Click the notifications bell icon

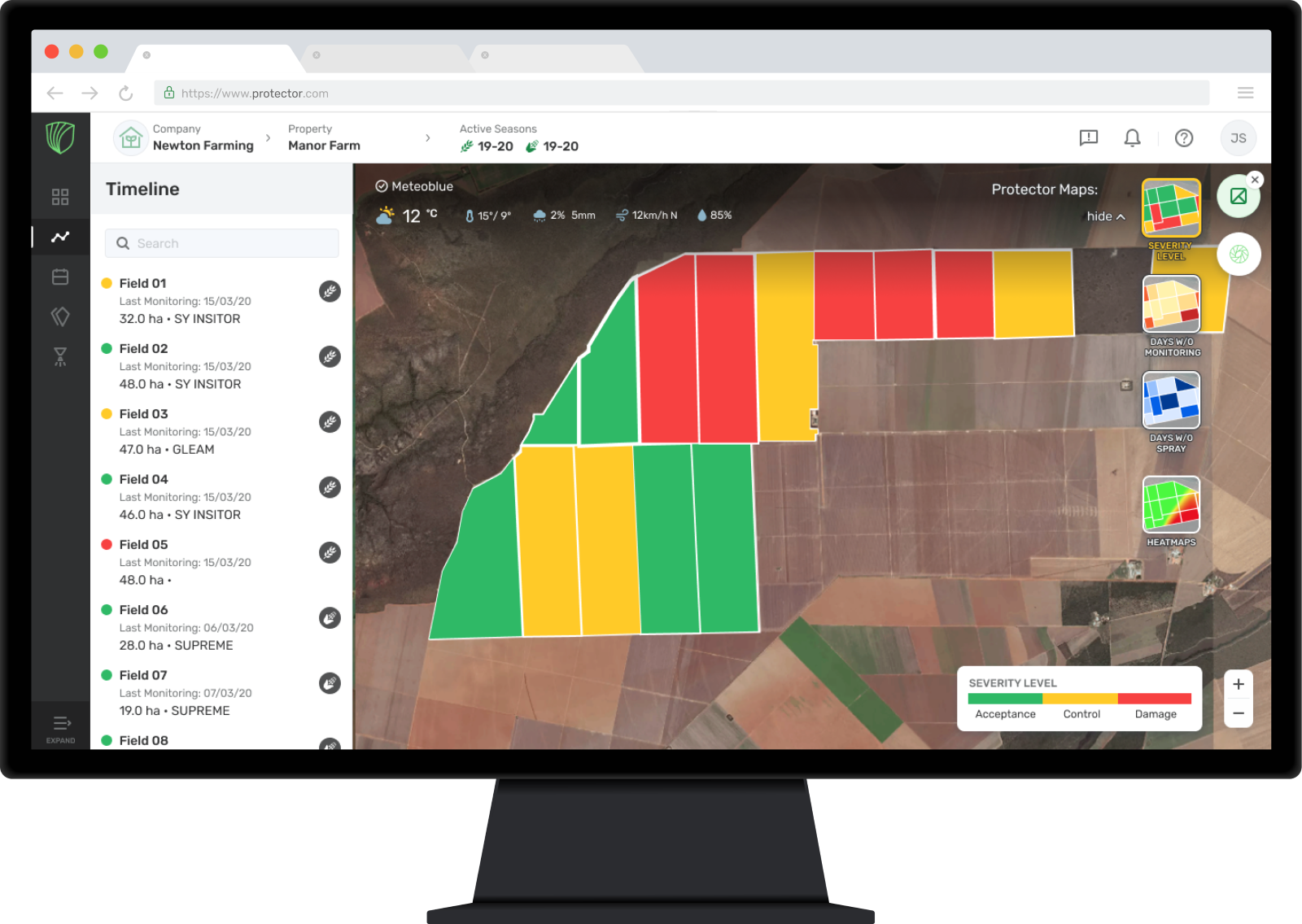(x=1132, y=138)
